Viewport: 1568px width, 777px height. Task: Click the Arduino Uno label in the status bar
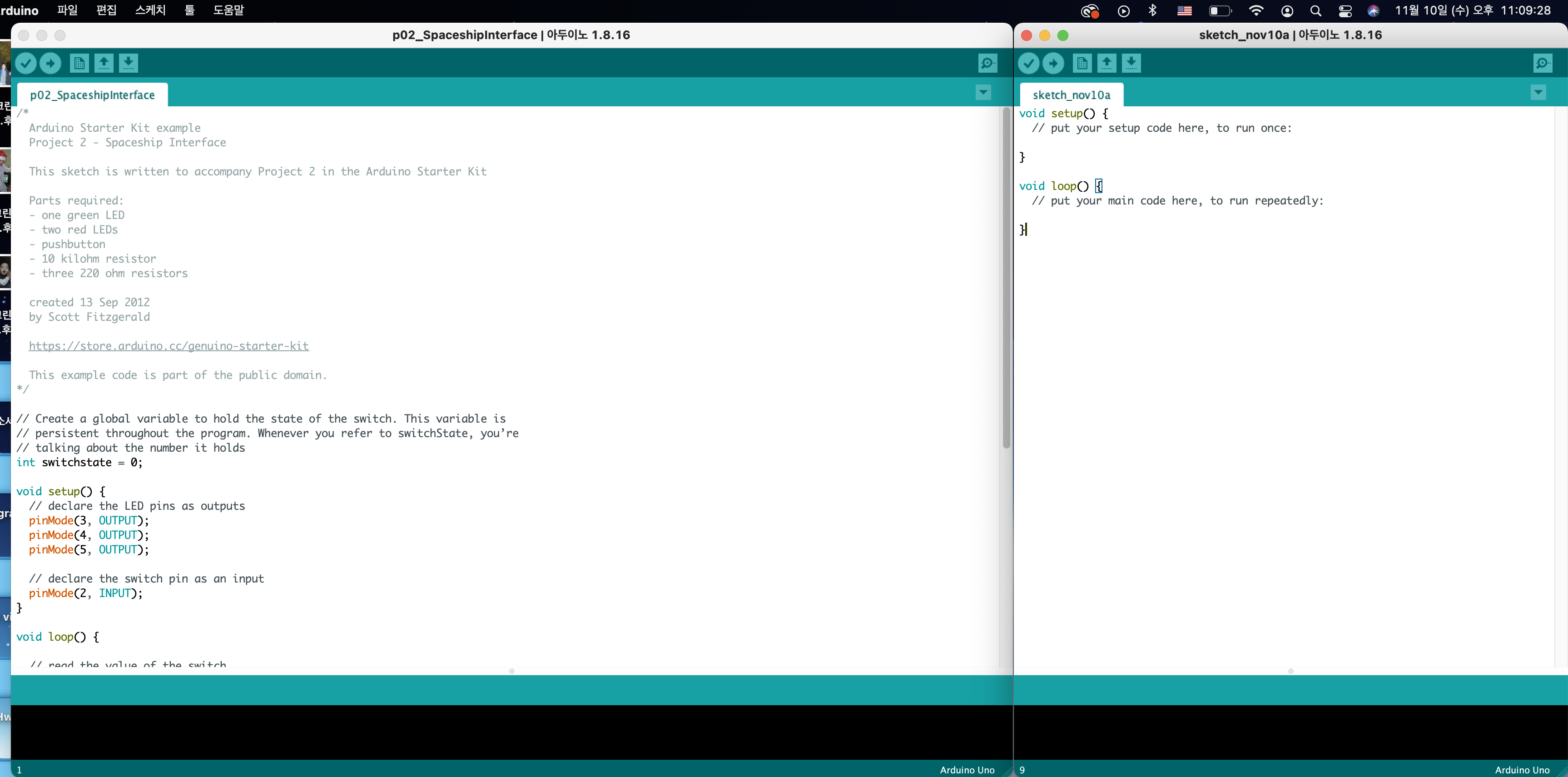point(966,769)
